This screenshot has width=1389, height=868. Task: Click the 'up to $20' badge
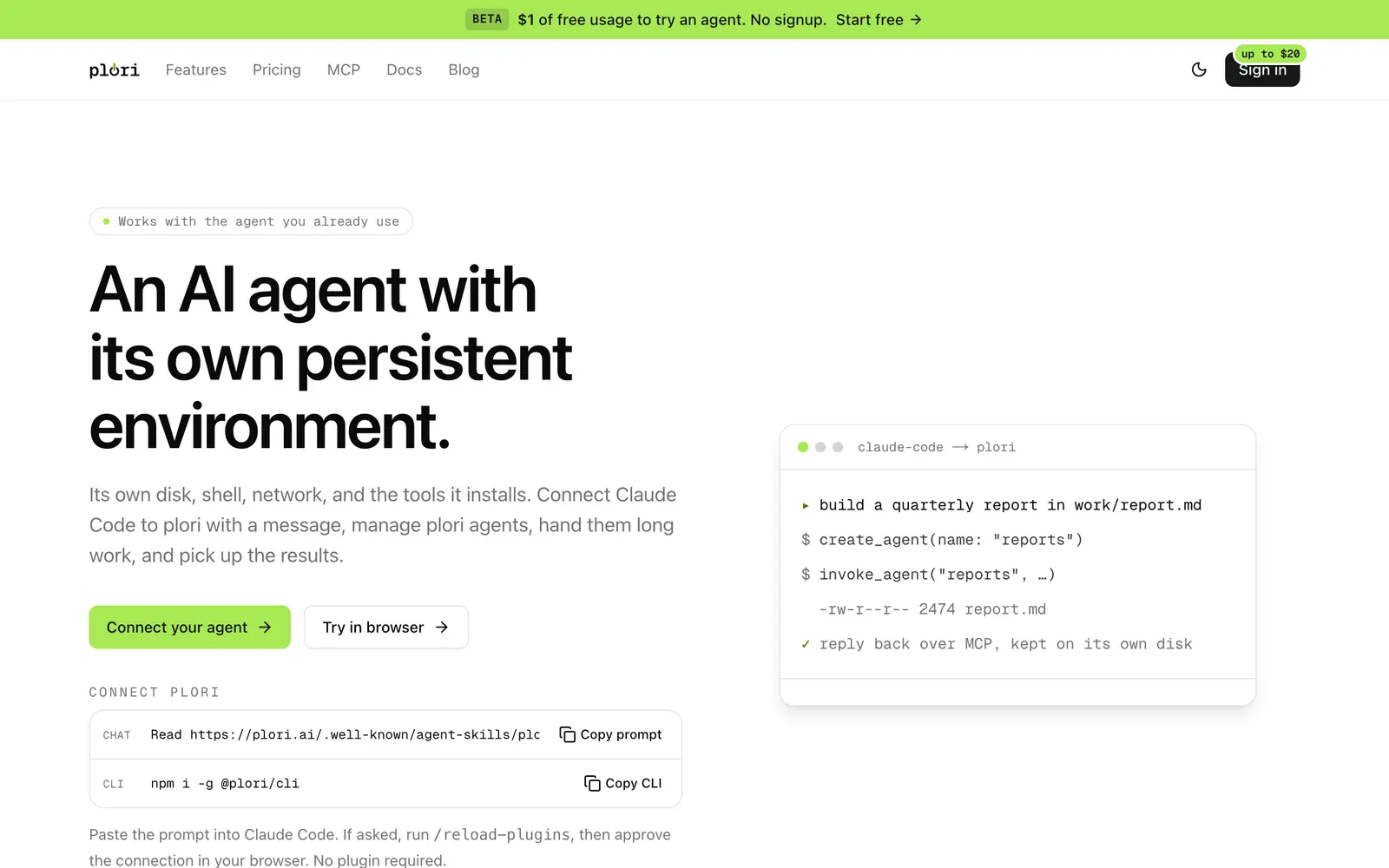pyautogui.click(x=1270, y=54)
